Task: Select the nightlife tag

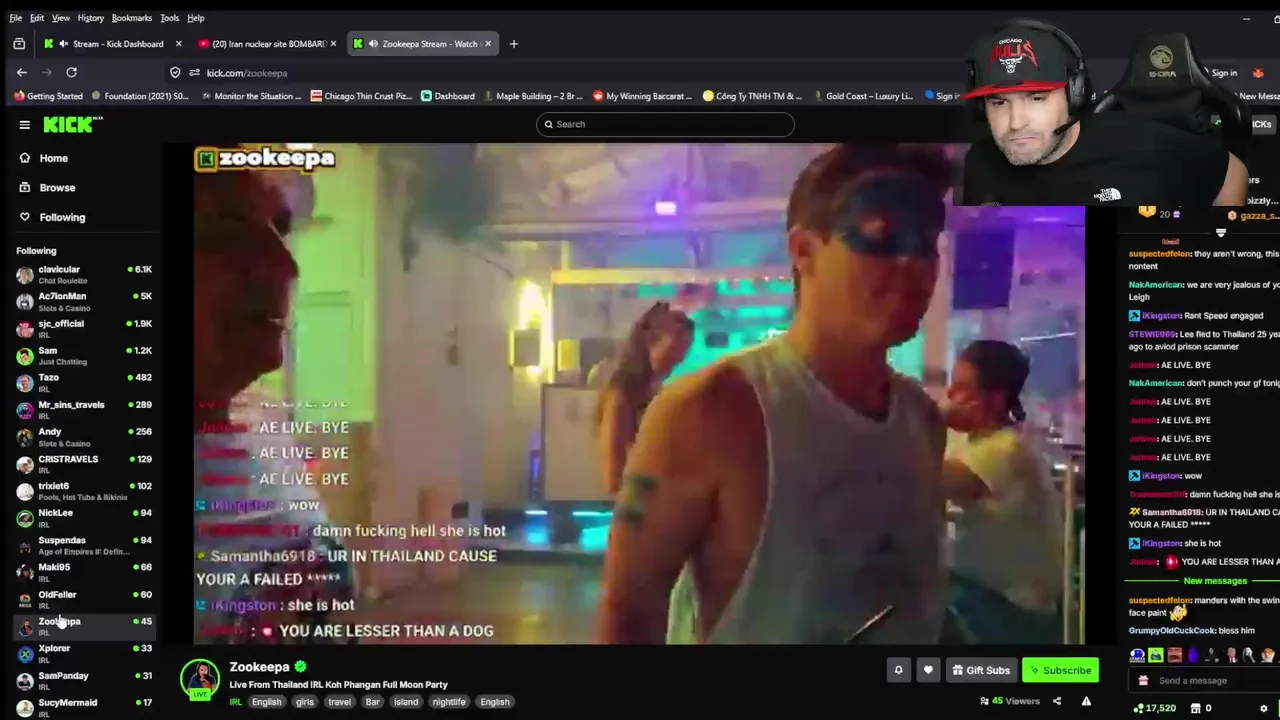Action: pos(449,702)
